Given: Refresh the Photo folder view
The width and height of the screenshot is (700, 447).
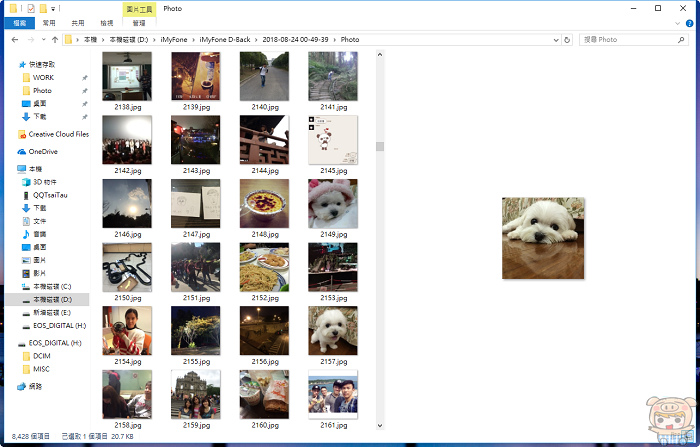Looking at the screenshot, I should coord(568,40).
